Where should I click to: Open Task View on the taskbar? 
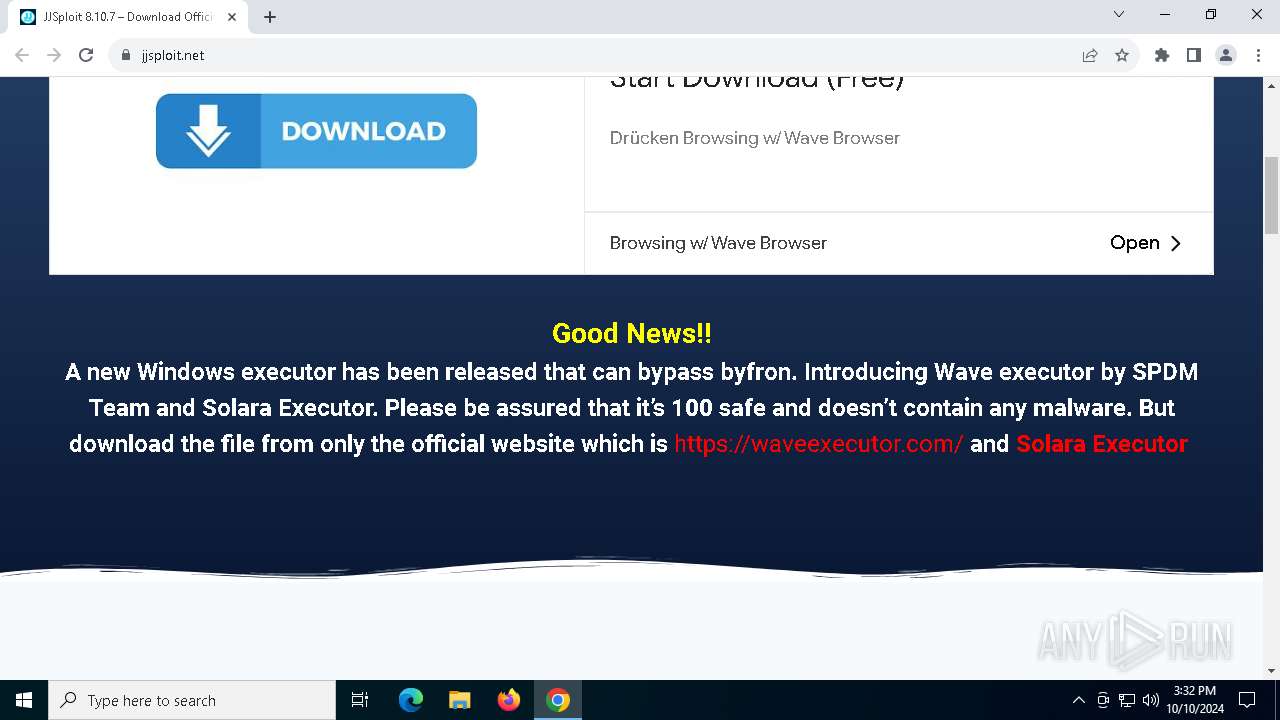pyautogui.click(x=360, y=700)
